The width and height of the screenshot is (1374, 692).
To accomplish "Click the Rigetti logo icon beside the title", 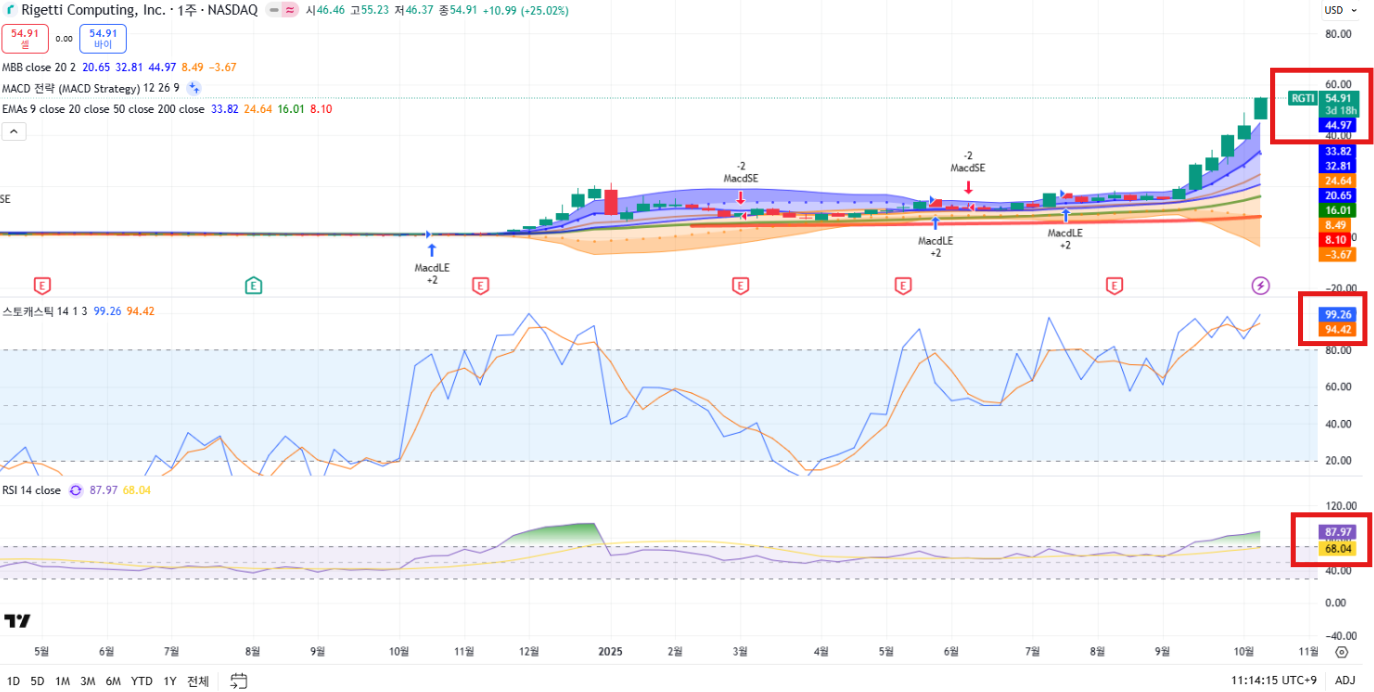I will tap(10, 10).
